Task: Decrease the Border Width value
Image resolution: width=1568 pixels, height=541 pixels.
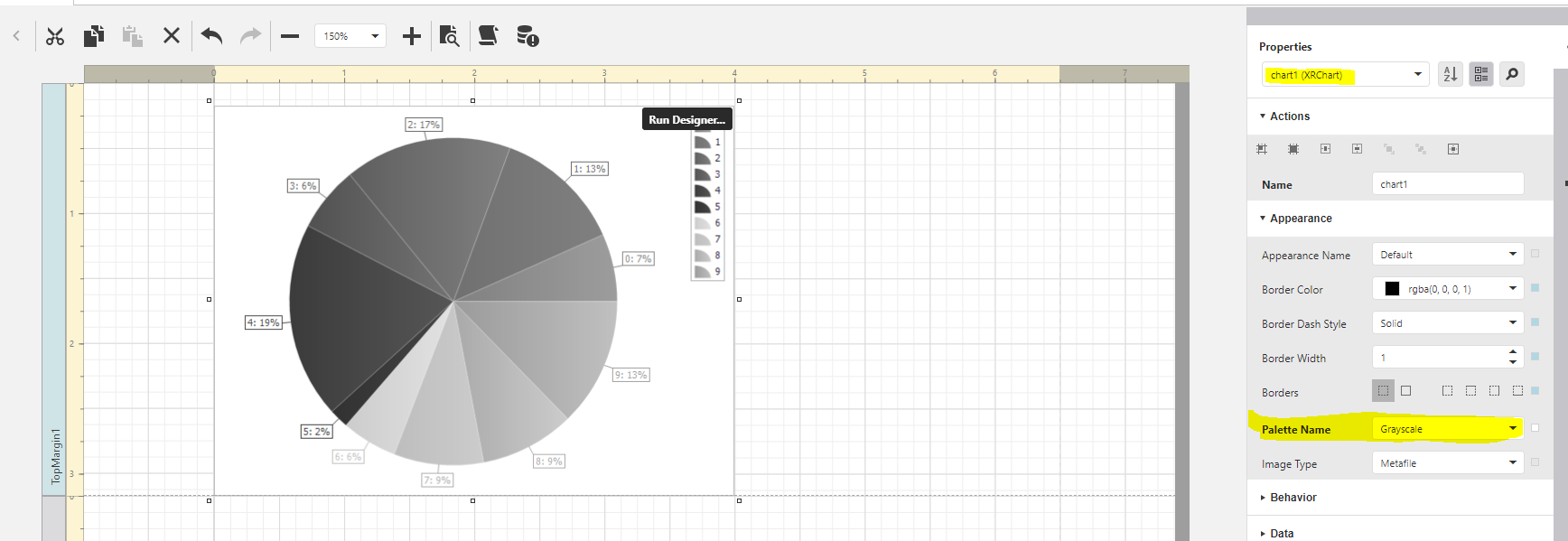Action: click(x=1513, y=363)
